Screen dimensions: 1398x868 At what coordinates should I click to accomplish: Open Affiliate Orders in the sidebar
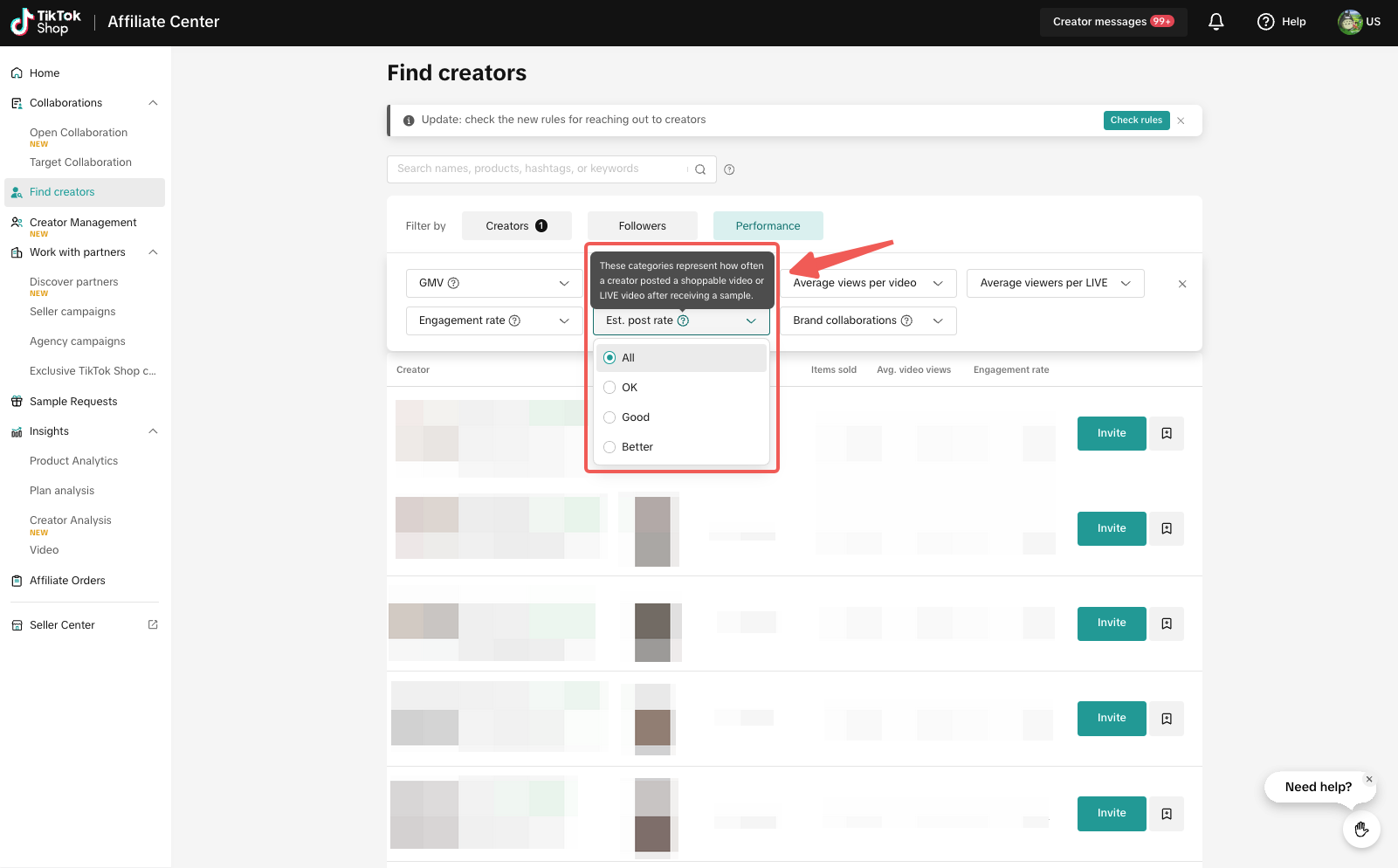67,581
